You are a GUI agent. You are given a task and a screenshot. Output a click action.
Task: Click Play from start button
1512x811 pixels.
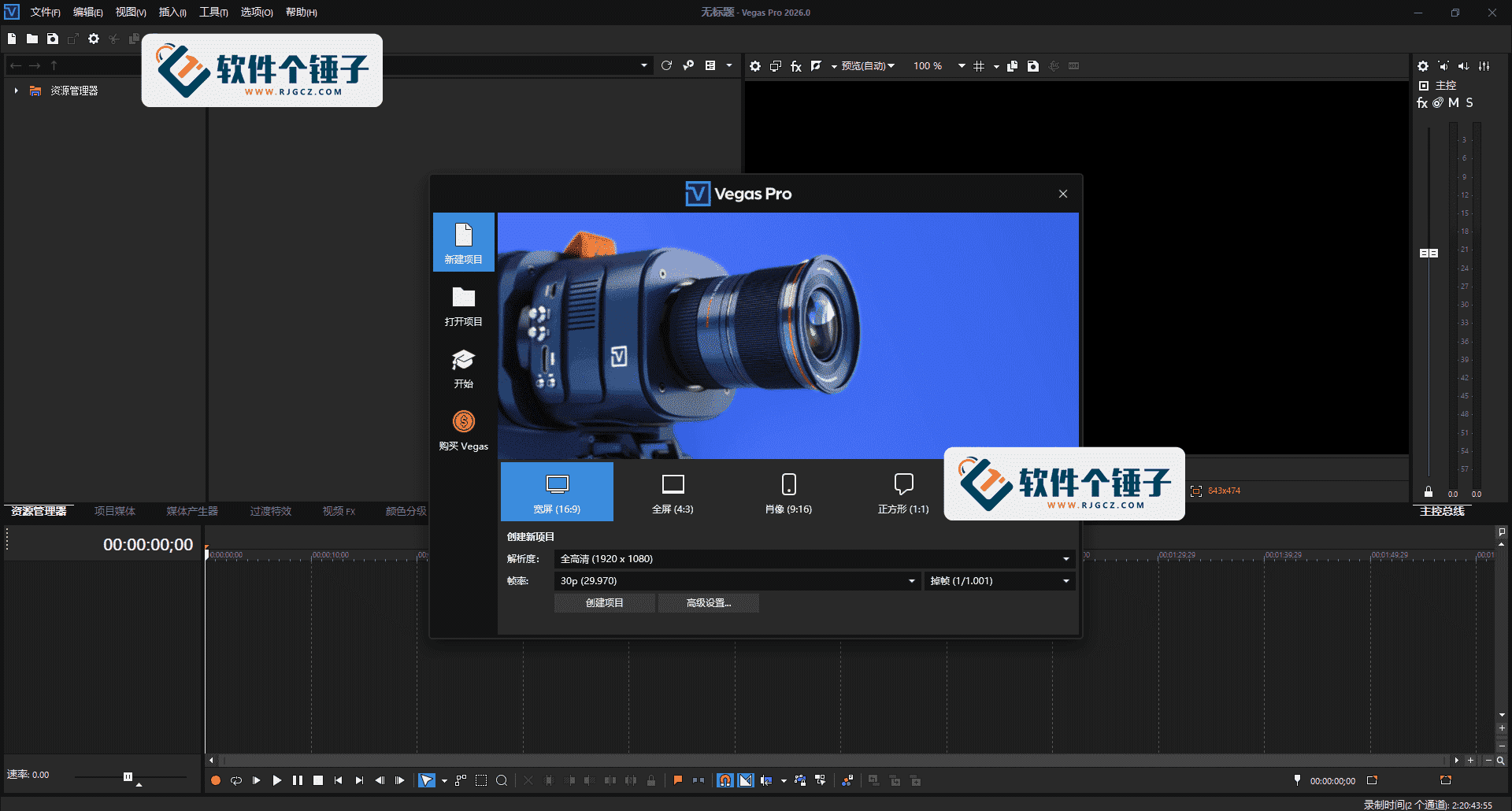[x=256, y=780]
